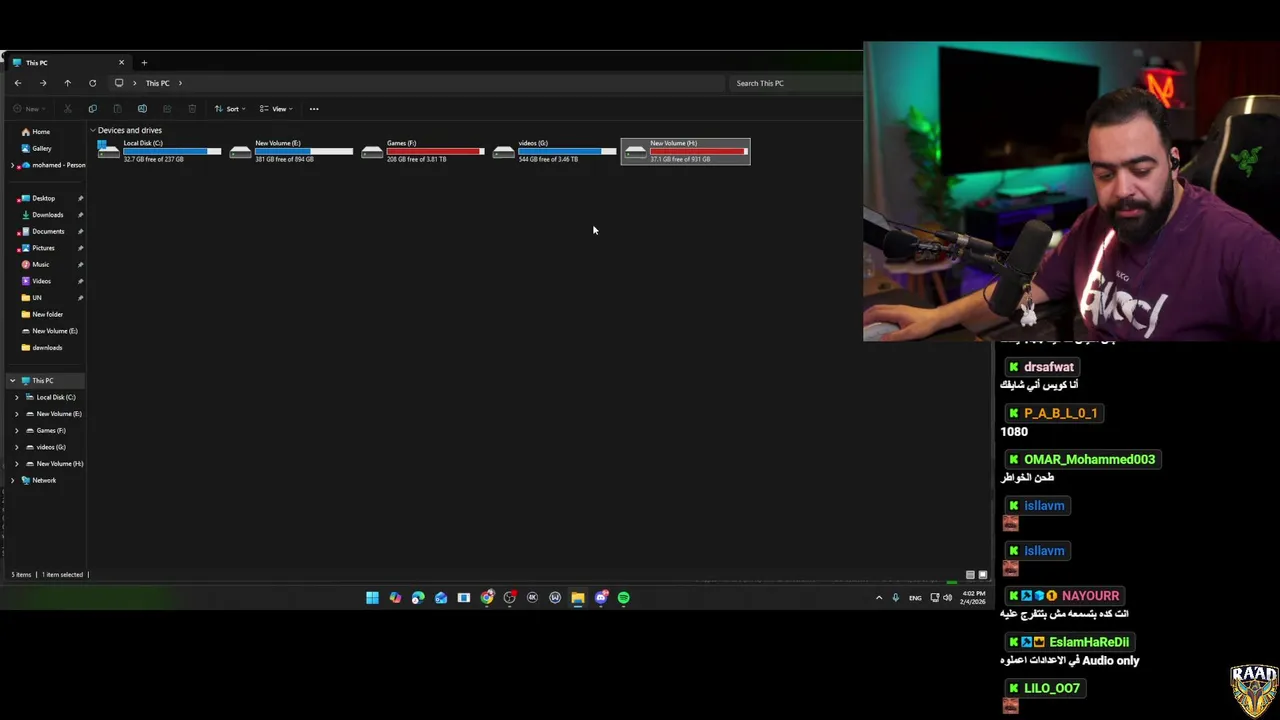
Task: Open the Sort dropdown
Action: point(230,109)
